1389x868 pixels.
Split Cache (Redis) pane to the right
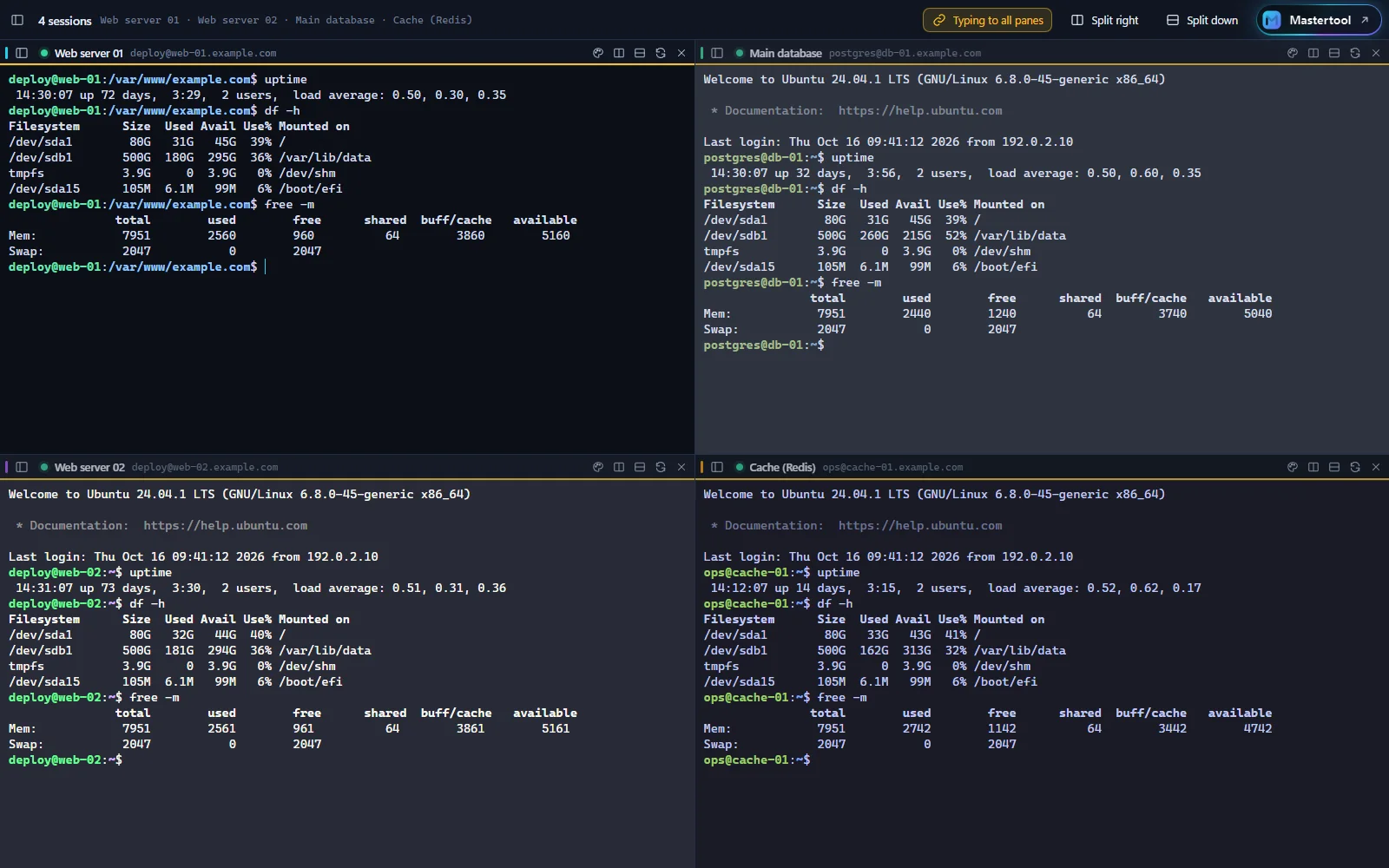click(1313, 467)
